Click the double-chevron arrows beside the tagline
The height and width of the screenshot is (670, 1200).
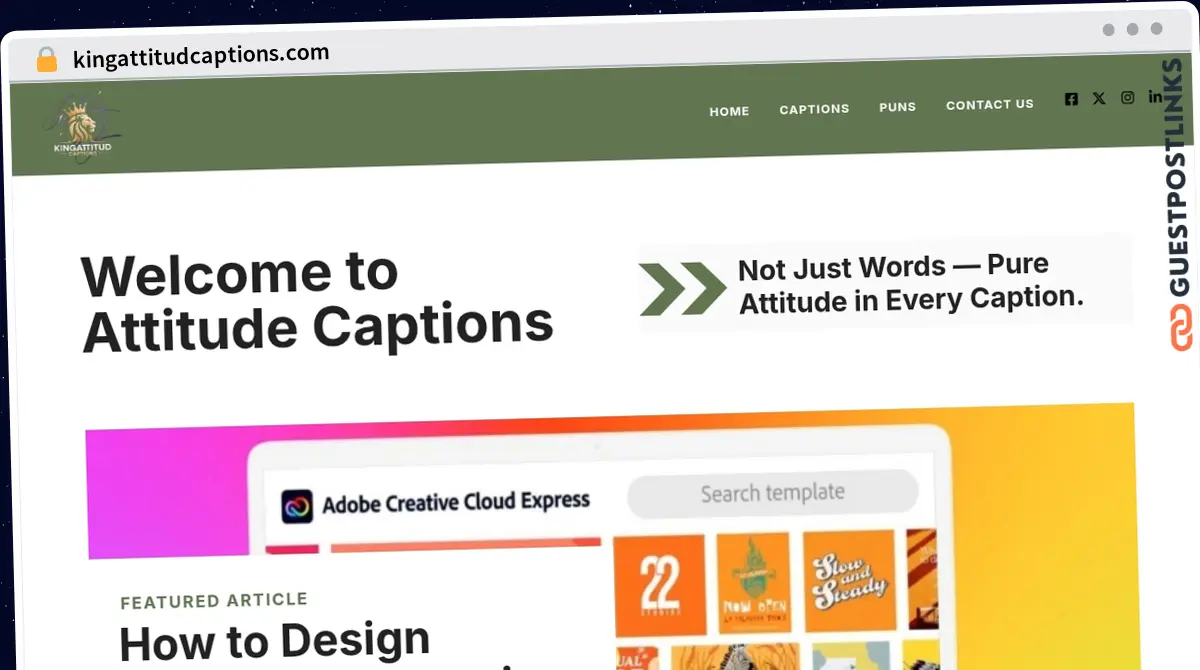click(x=682, y=286)
